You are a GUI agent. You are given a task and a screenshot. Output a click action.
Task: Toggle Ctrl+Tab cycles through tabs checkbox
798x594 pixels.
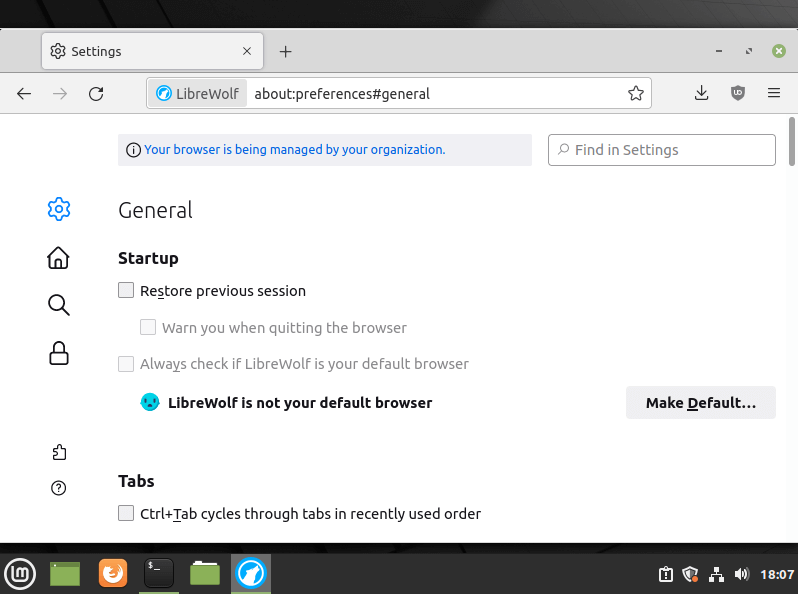pos(126,514)
